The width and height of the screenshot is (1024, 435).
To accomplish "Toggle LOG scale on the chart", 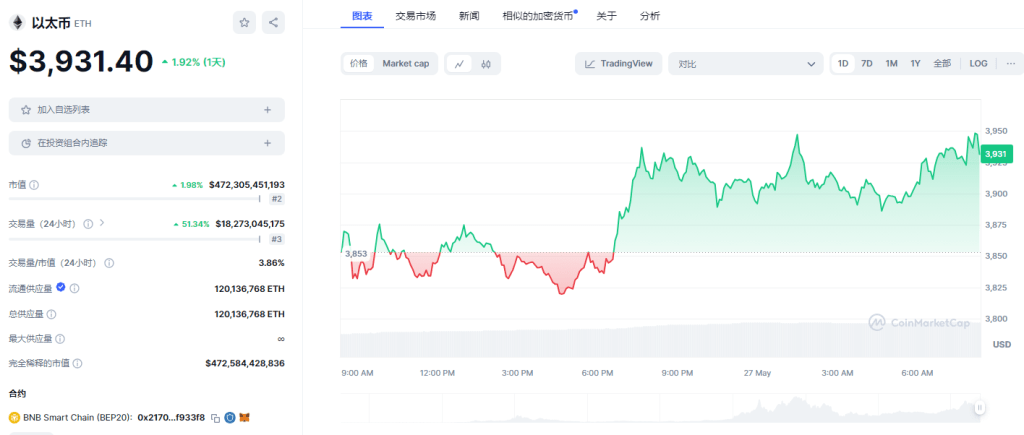I will coord(978,63).
